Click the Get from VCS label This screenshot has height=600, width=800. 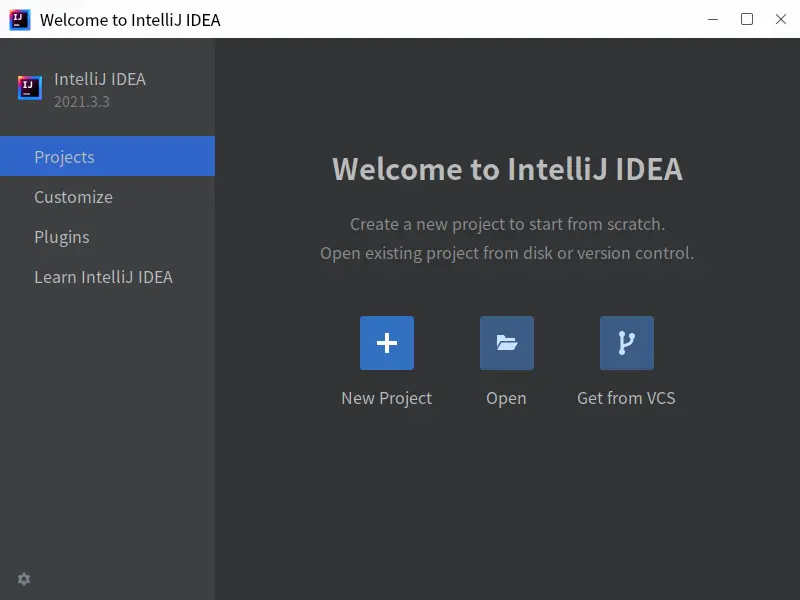pyautogui.click(x=627, y=398)
